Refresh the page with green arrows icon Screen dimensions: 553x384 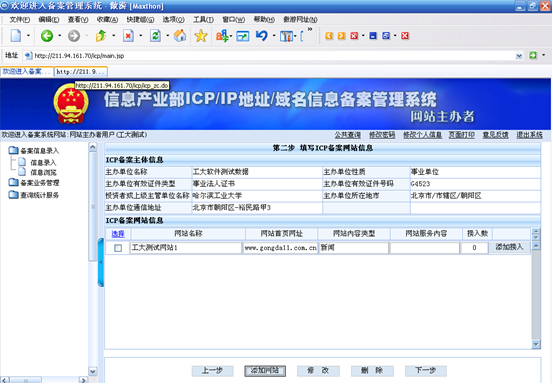[x=155, y=36]
